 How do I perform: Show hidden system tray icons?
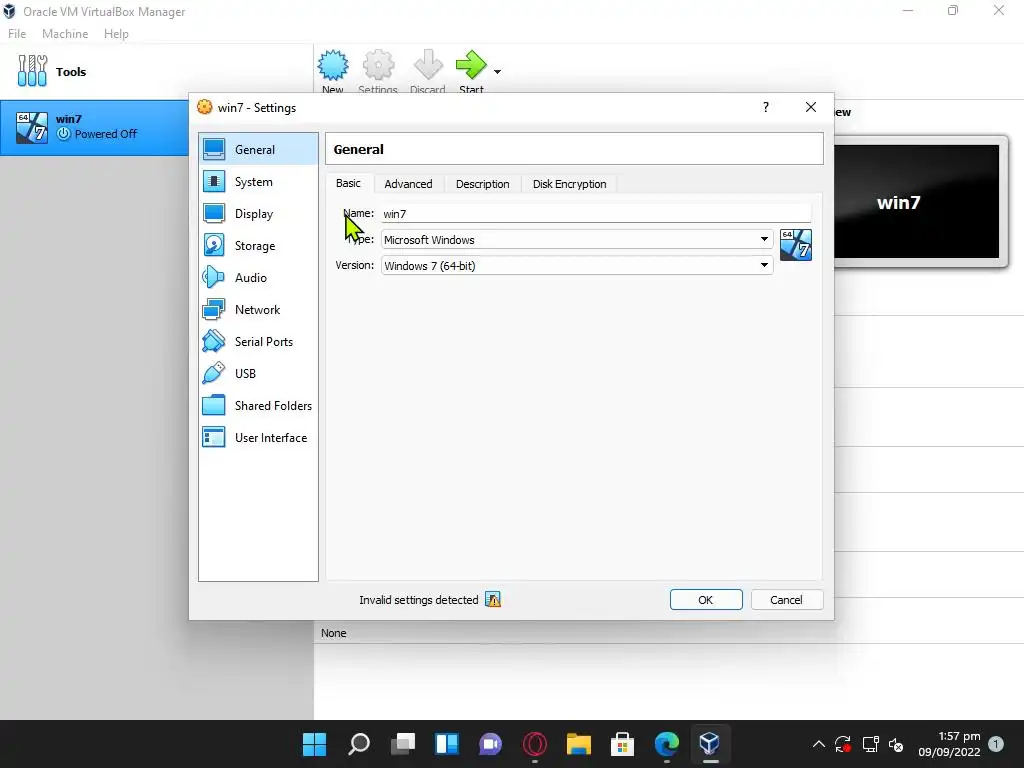pos(818,744)
